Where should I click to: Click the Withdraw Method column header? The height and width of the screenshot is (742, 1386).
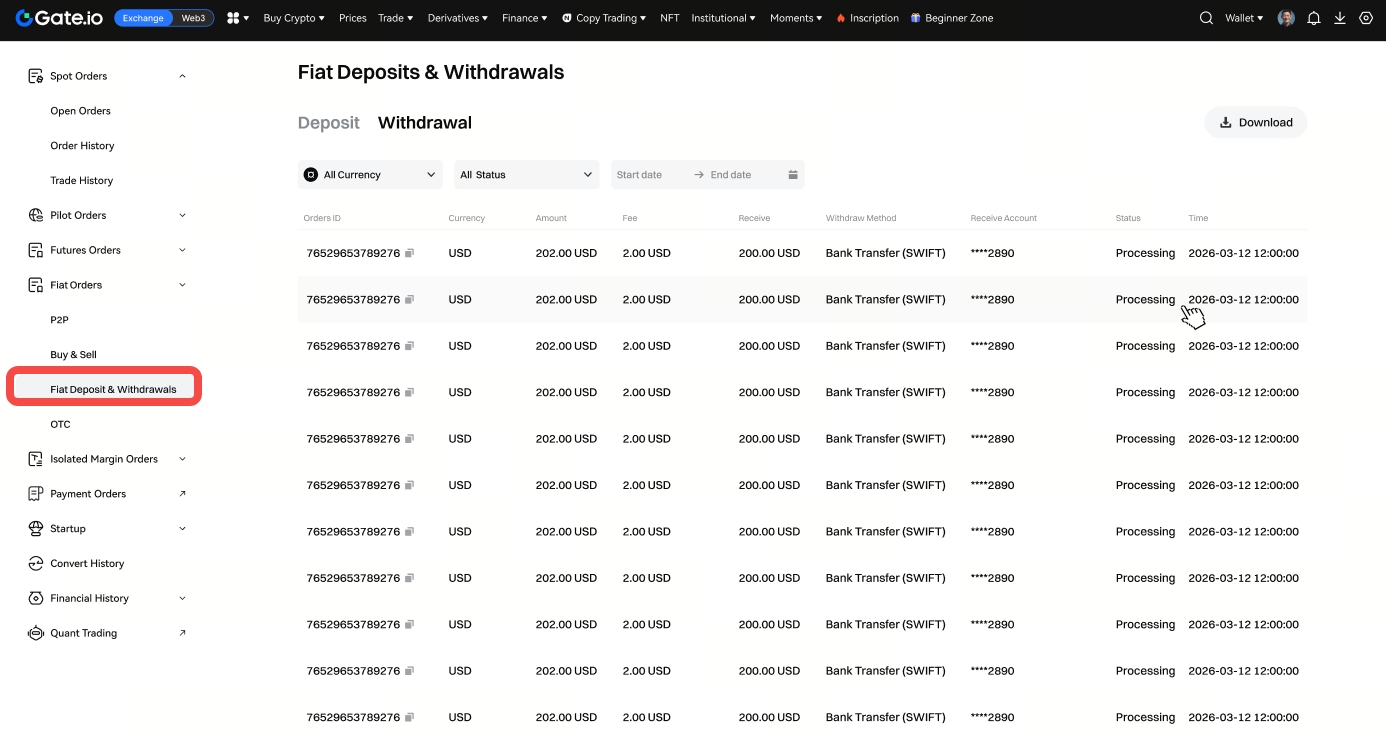point(861,218)
